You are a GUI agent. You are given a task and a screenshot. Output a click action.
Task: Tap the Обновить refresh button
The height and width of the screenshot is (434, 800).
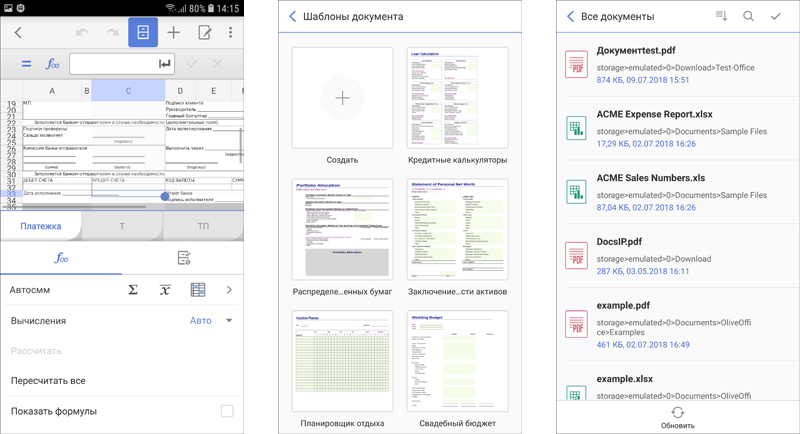click(678, 418)
